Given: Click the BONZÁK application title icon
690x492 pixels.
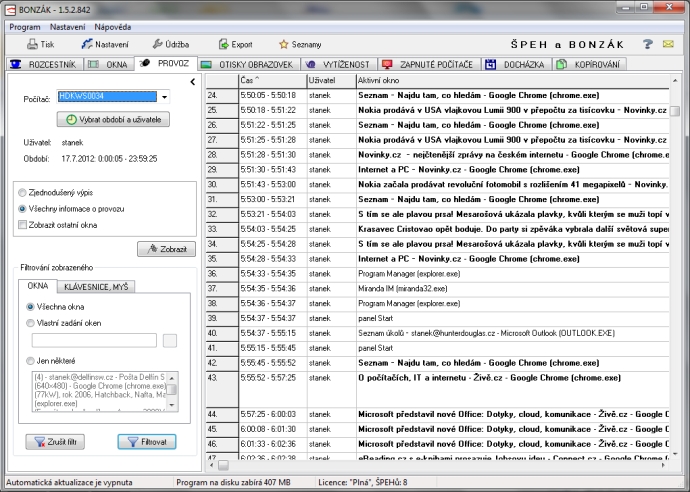Looking at the screenshot, I should tap(11, 9).
